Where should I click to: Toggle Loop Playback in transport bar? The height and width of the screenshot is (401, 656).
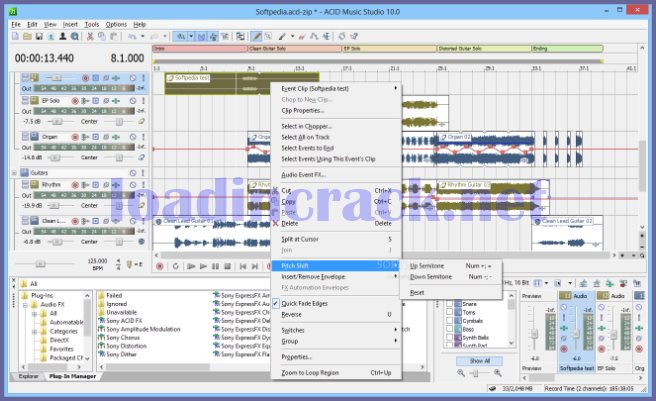pos(176,266)
